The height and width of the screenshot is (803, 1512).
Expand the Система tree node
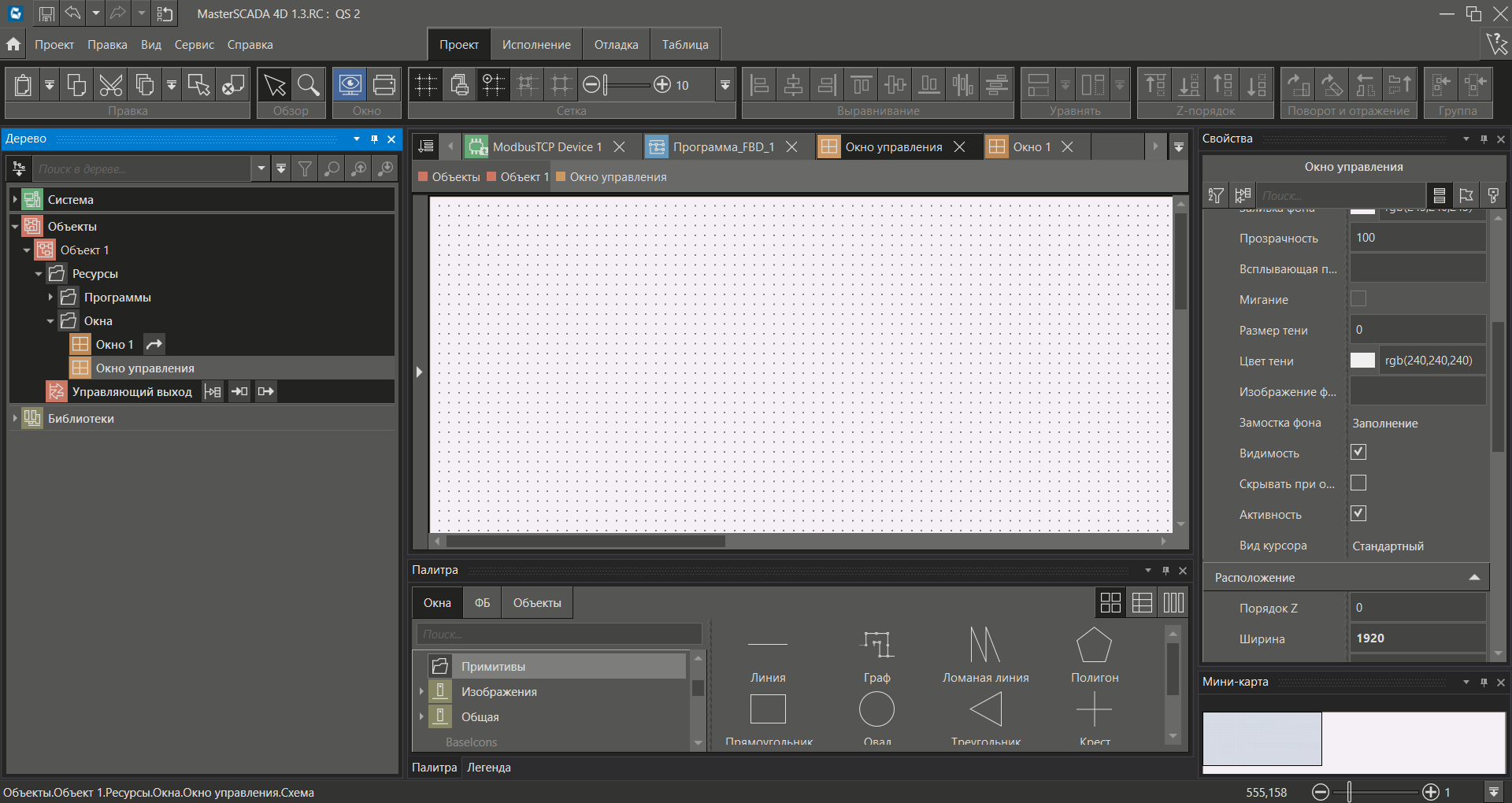(x=15, y=200)
